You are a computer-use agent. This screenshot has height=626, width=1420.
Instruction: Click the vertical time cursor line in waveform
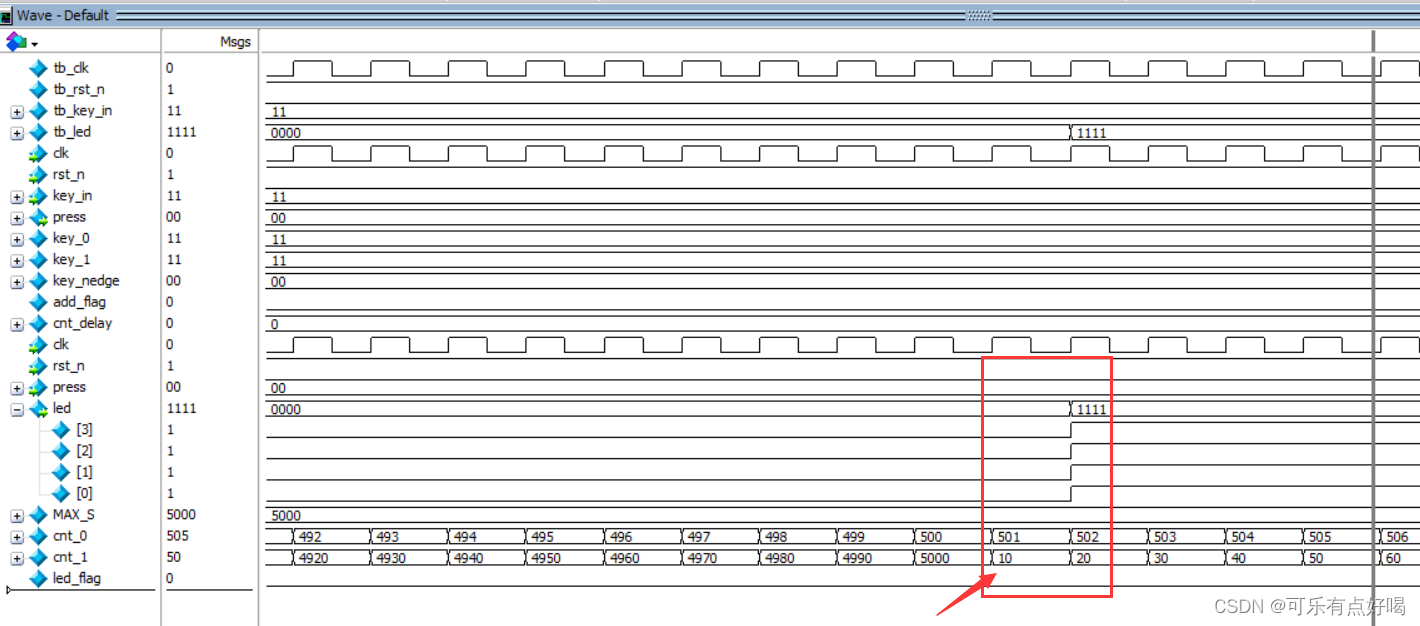[1373, 300]
